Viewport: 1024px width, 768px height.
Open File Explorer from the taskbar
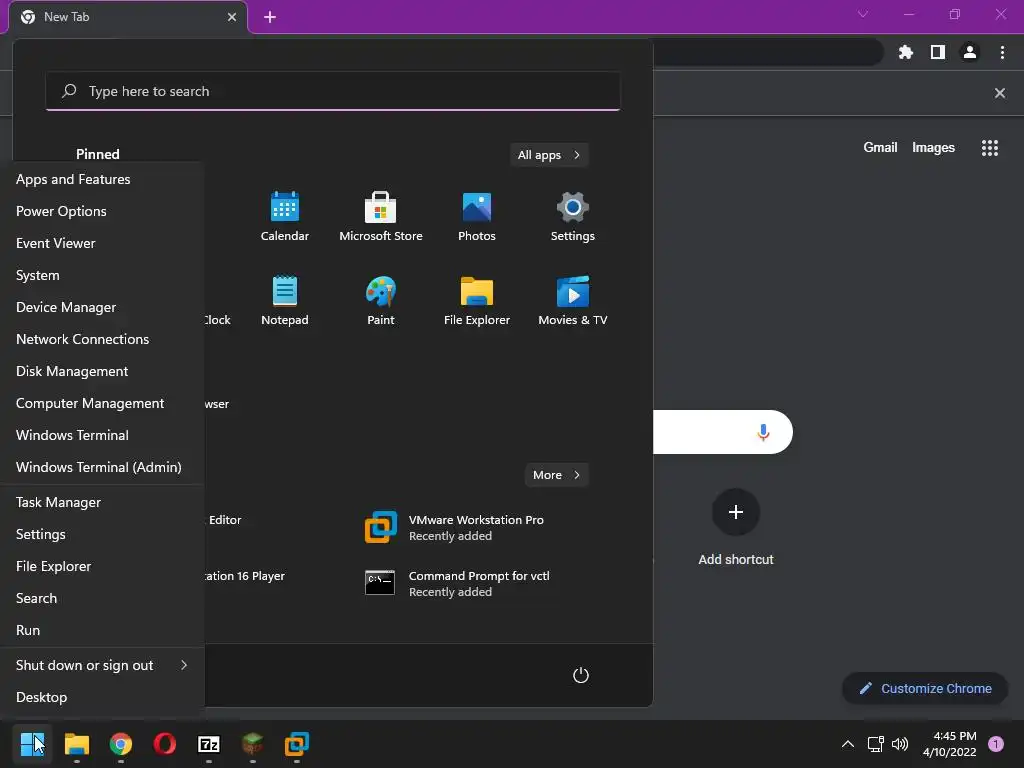76,744
